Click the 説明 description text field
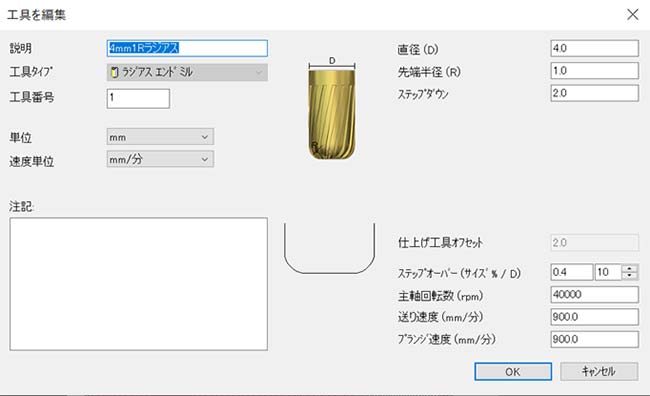The width and height of the screenshot is (650, 396). click(x=187, y=48)
